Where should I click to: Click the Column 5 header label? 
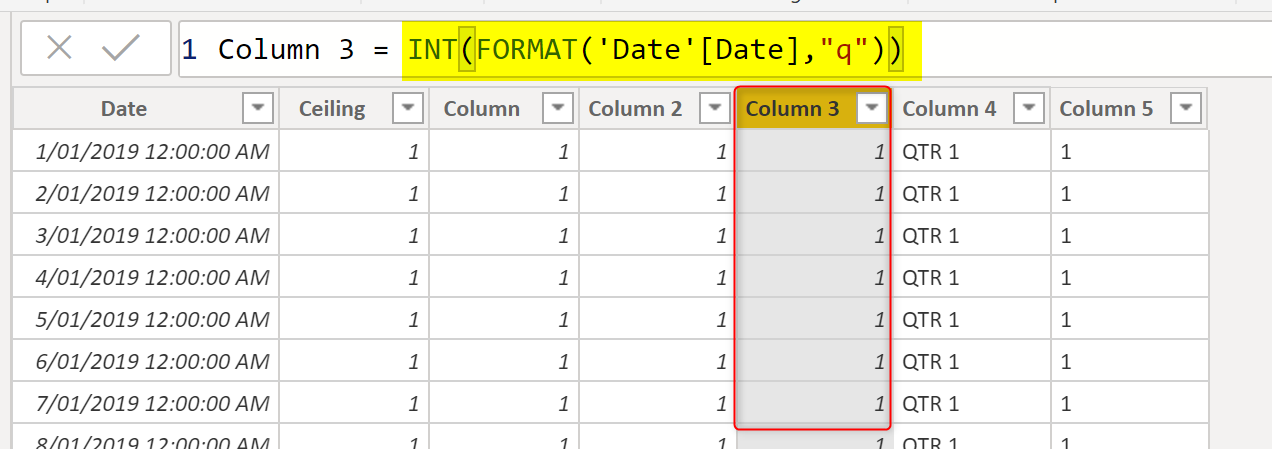(1106, 109)
